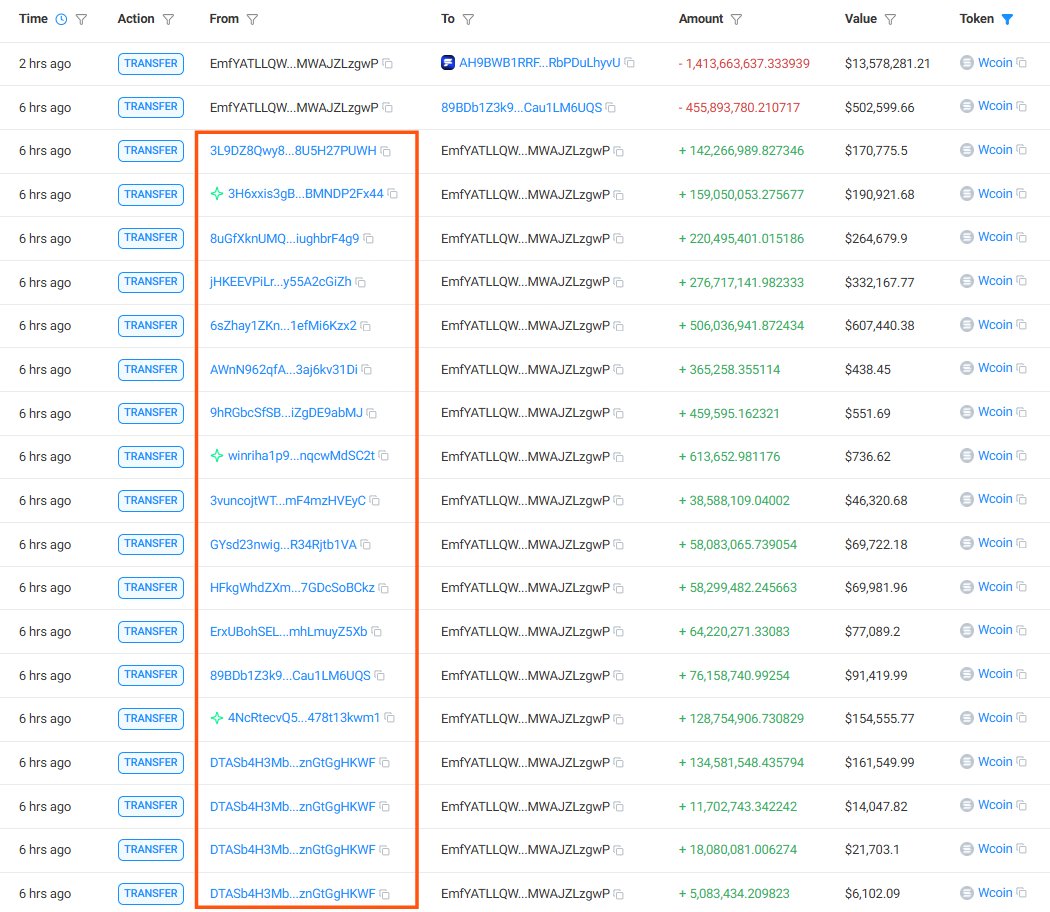Select amount - 455,893,780.210717
The width and height of the screenshot is (1050, 912).
coord(739,107)
